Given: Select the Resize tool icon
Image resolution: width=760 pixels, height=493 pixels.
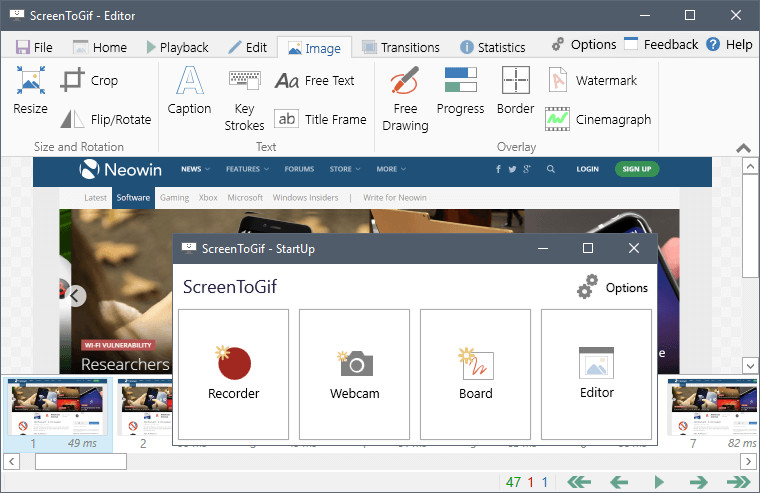Looking at the screenshot, I should pos(31,80).
